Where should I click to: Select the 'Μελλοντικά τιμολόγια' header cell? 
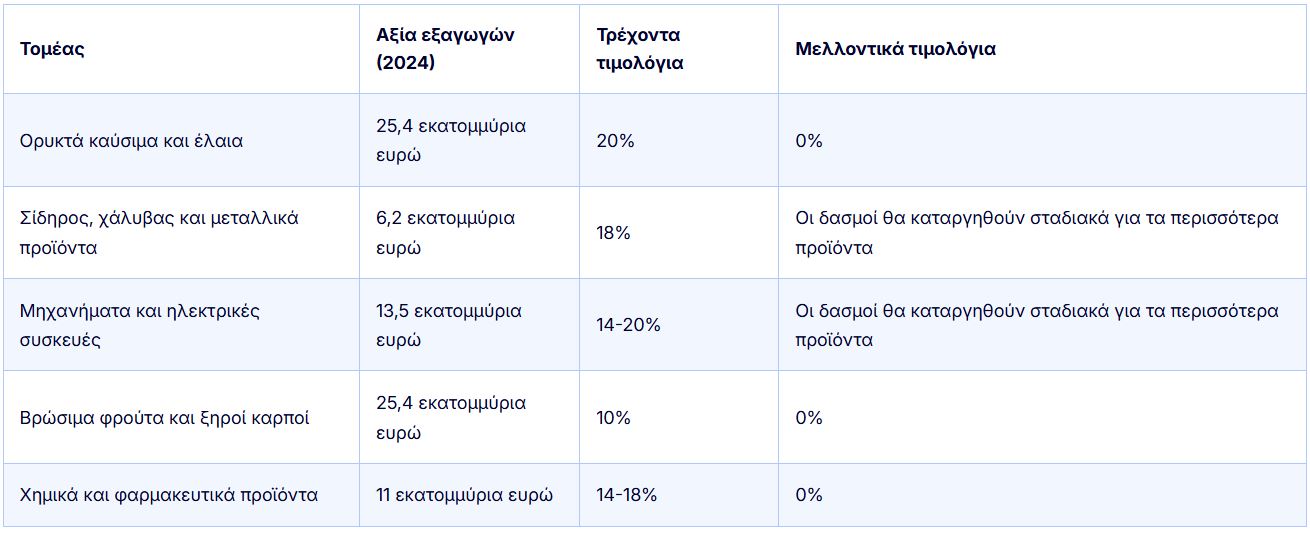coord(895,49)
